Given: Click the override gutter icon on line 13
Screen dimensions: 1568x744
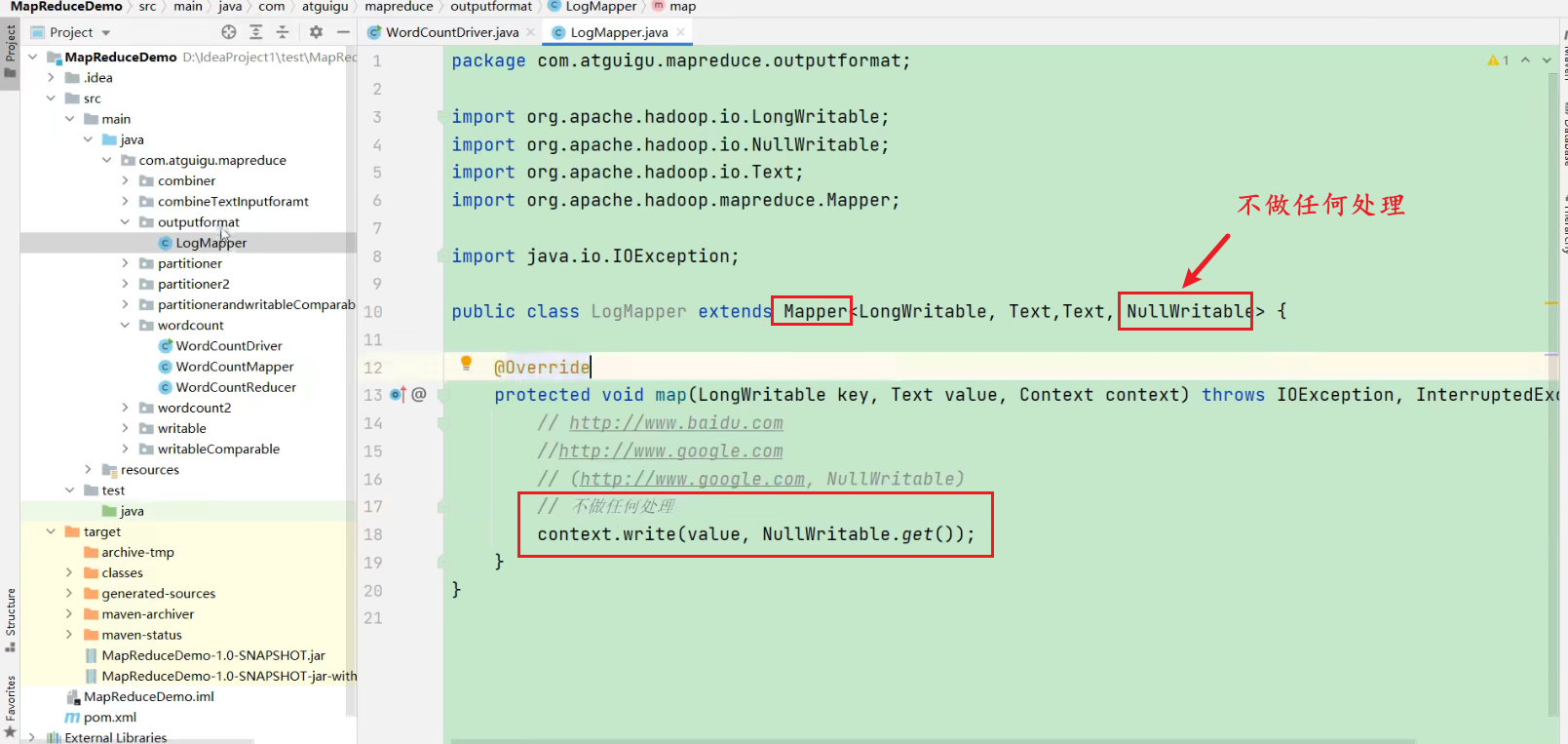Looking at the screenshot, I should (x=398, y=395).
